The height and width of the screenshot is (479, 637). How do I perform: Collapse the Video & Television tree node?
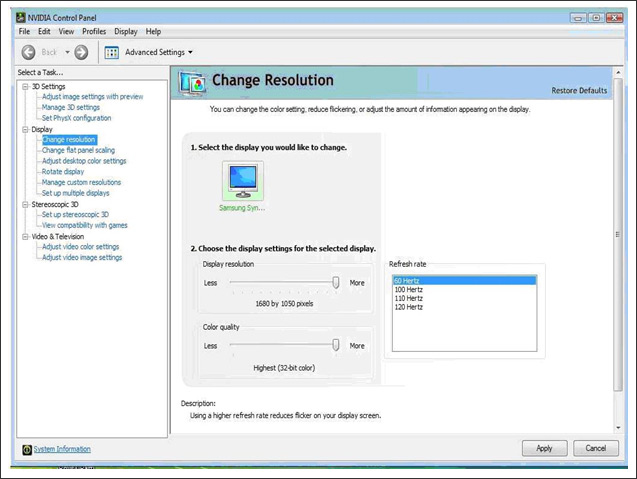coord(24,236)
